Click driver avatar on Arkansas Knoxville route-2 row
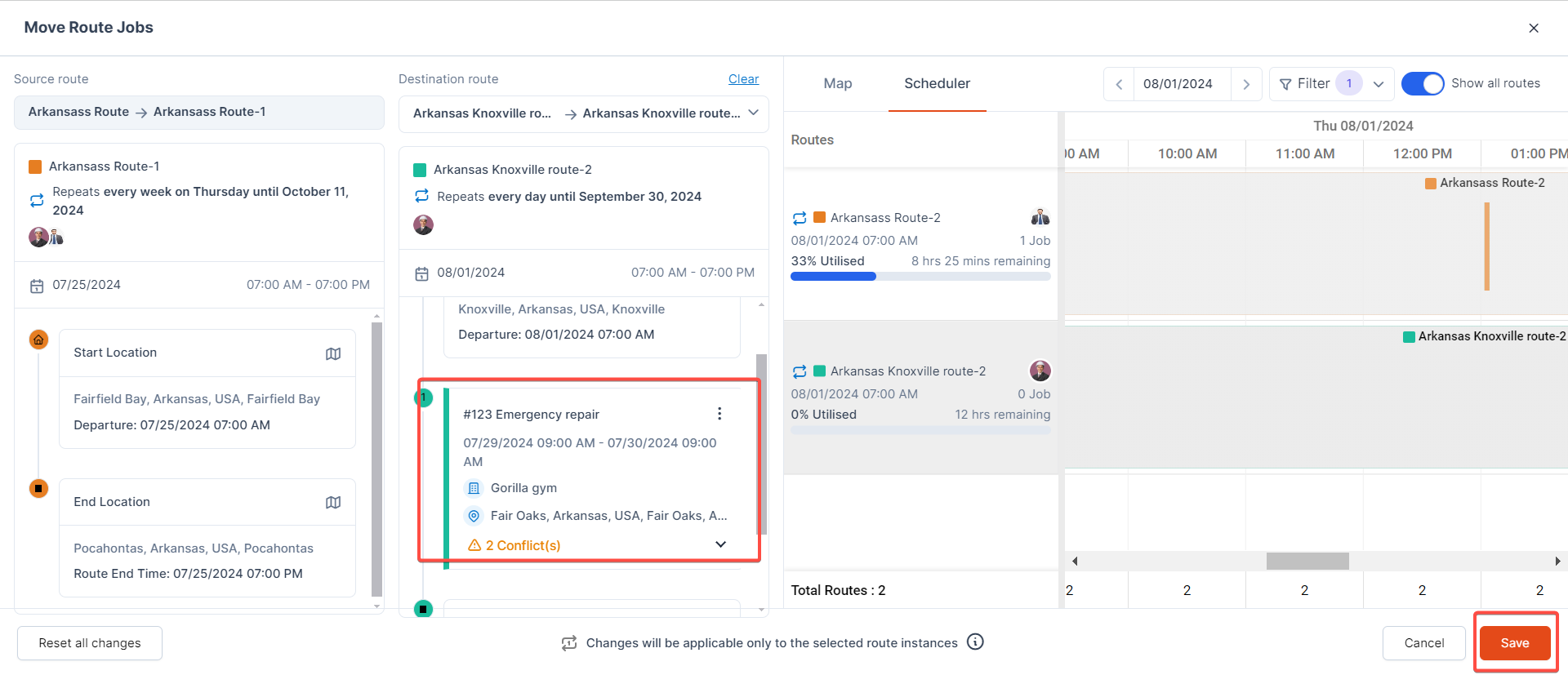1568x675 pixels. pyautogui.click(x=1040, y=371)
